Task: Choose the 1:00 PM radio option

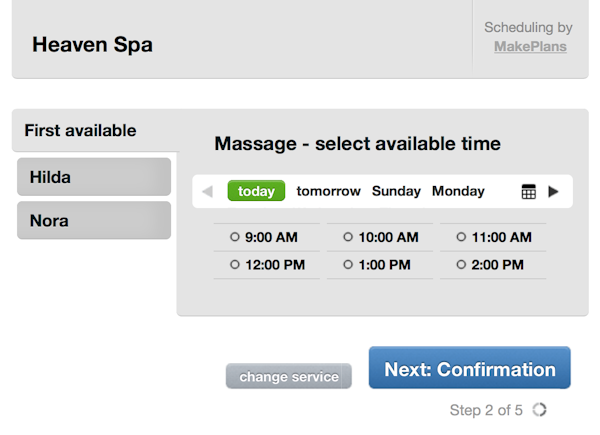Action: pos(348,265)
